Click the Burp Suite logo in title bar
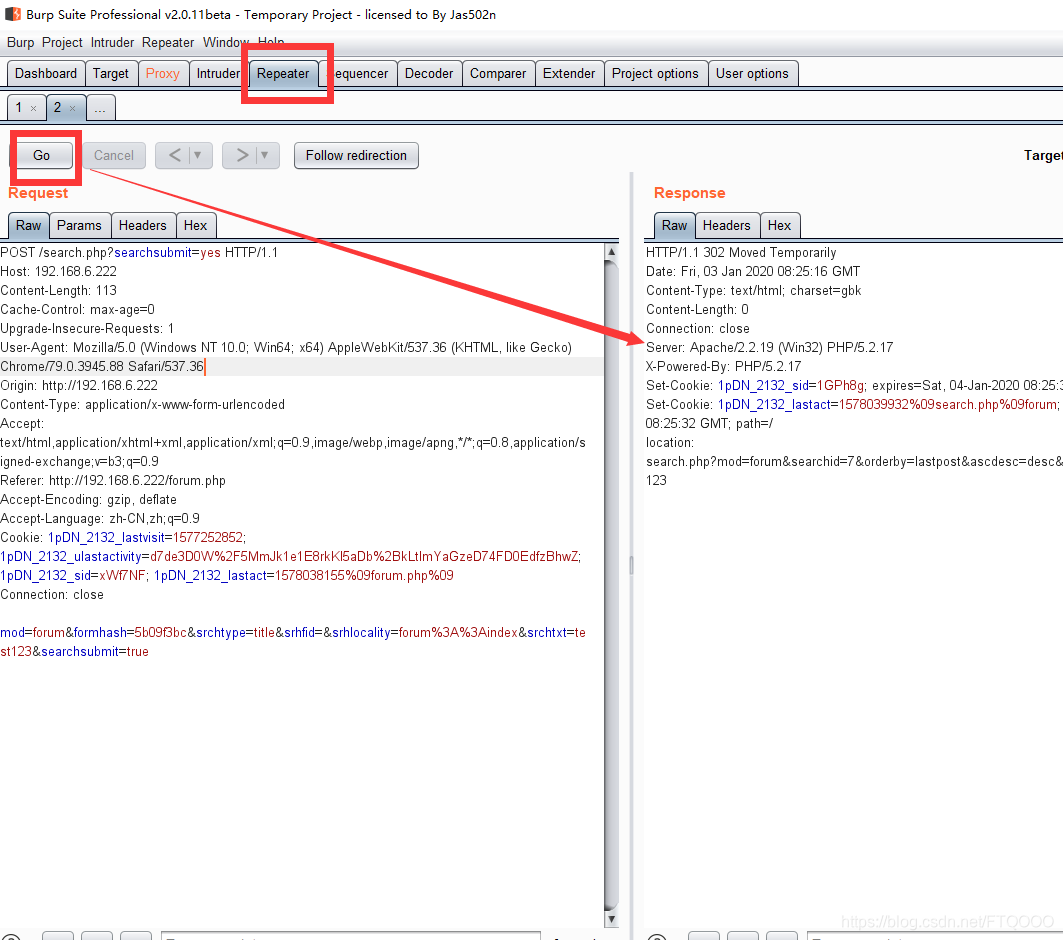Viewport: 1063px width, 940px height. pos(12,14)
